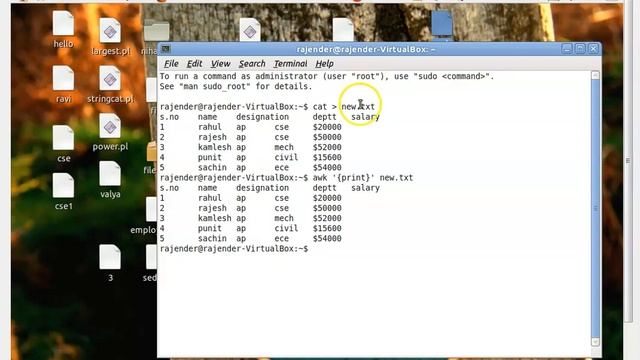This screenshot has width=640, height=360.
Task: Click the last empty prompt line
Action: coord(234,249)
